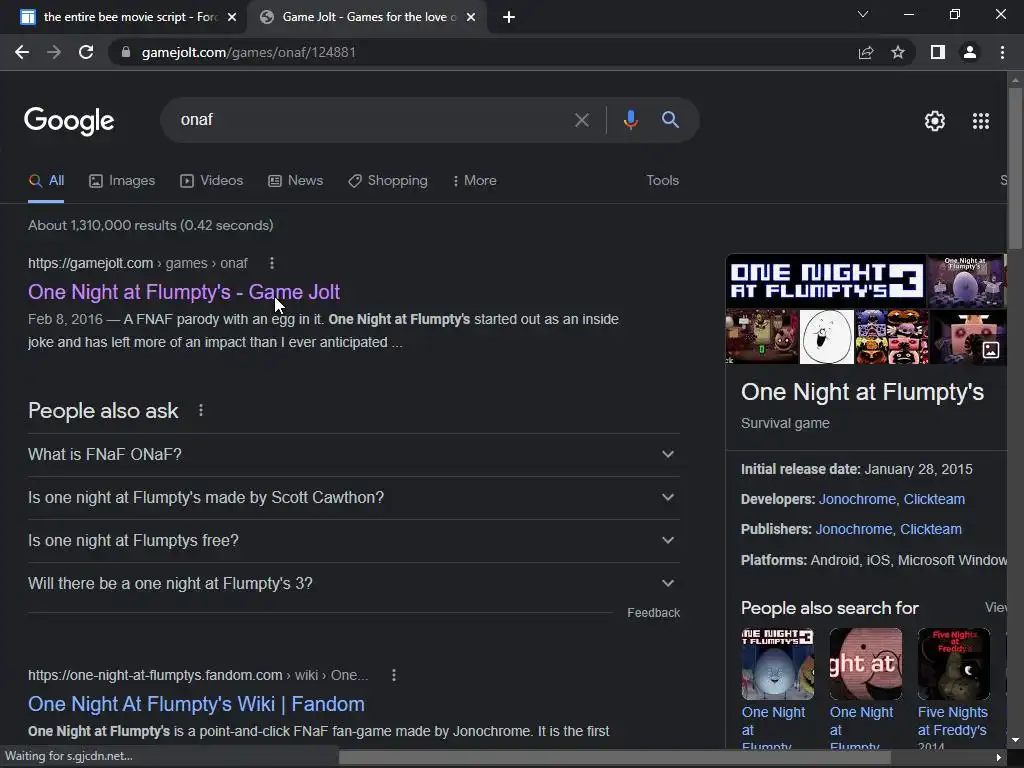
Task: Open One Night at Flumpty's - Game Jolt link
Action: pos(184,292)
